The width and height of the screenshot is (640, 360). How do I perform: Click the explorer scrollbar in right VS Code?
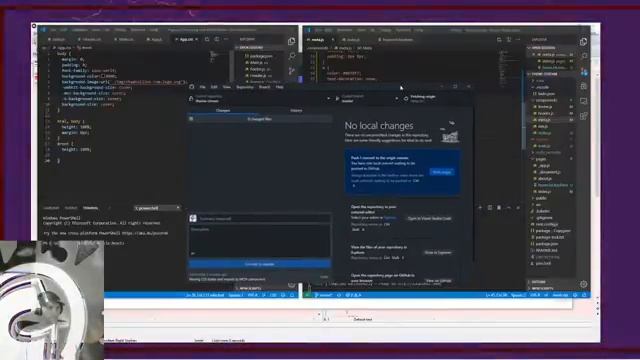524,108
